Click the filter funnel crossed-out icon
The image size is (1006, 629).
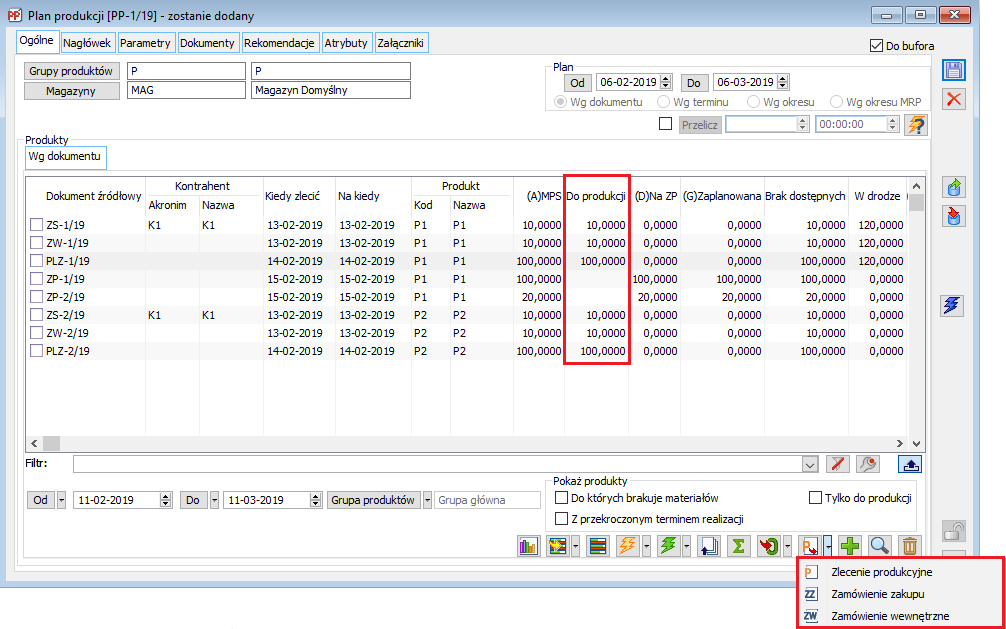click(837, 464)
